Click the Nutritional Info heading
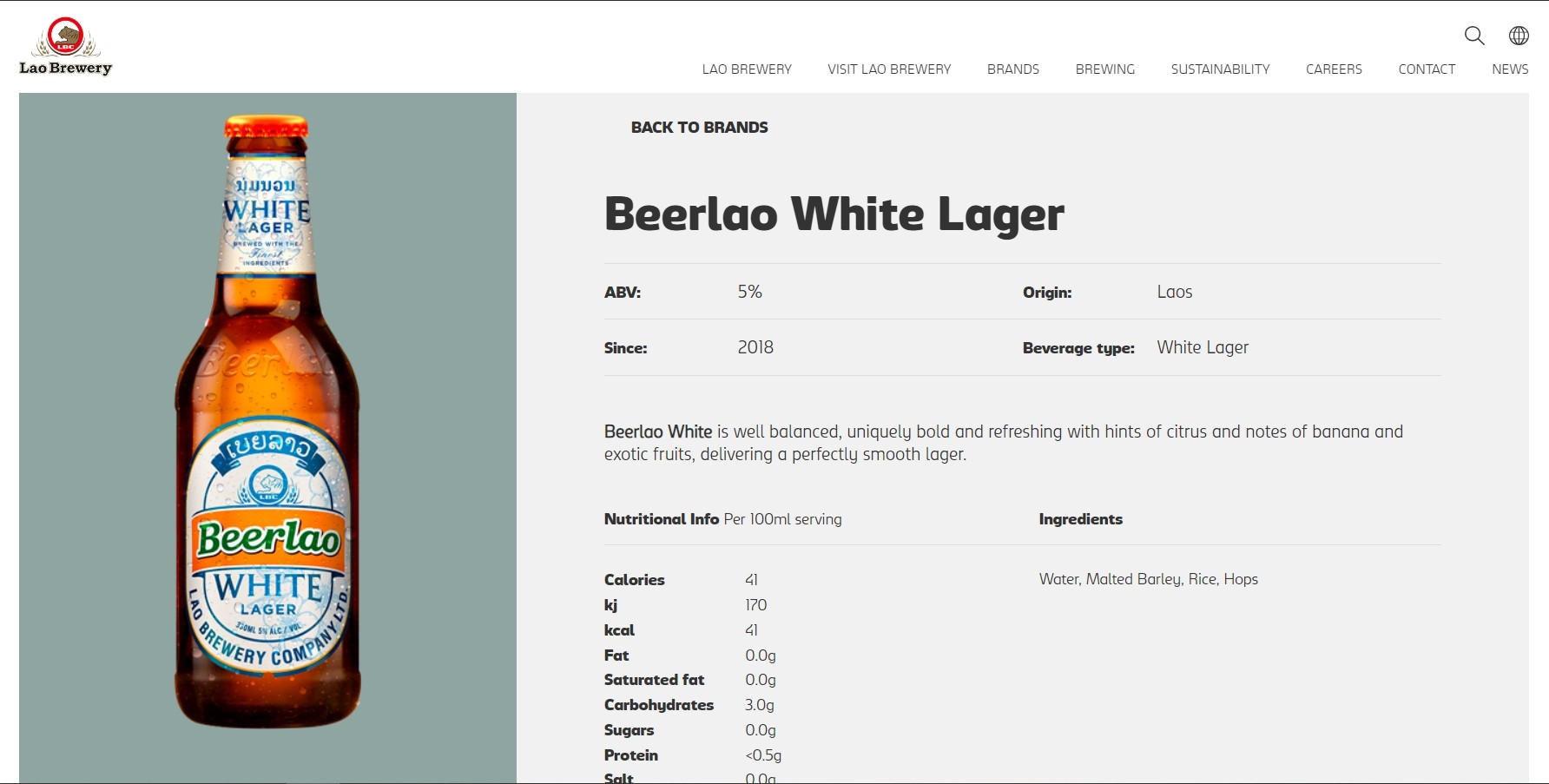1549x784 pixels. 662,519
